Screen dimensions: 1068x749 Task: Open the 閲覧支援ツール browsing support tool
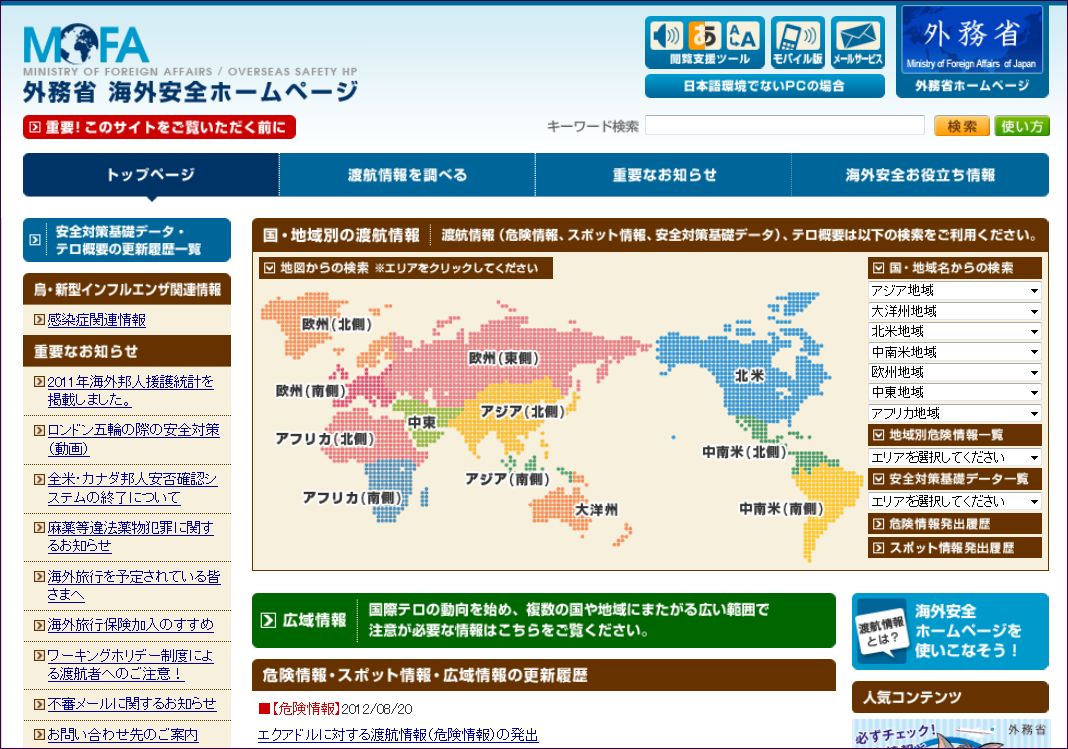click(x=704, y=43)
